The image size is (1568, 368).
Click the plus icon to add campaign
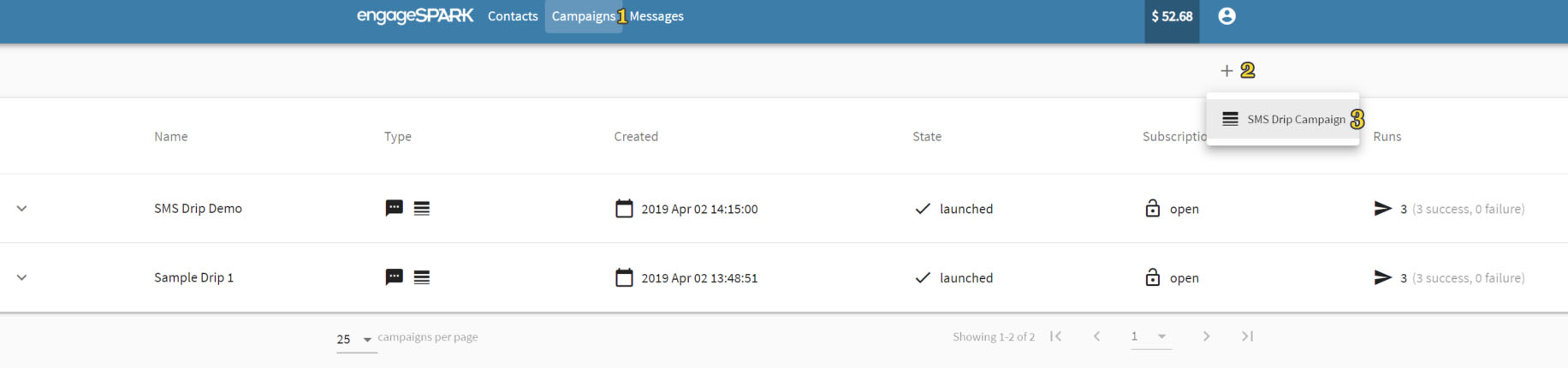tap(1226, 71)
